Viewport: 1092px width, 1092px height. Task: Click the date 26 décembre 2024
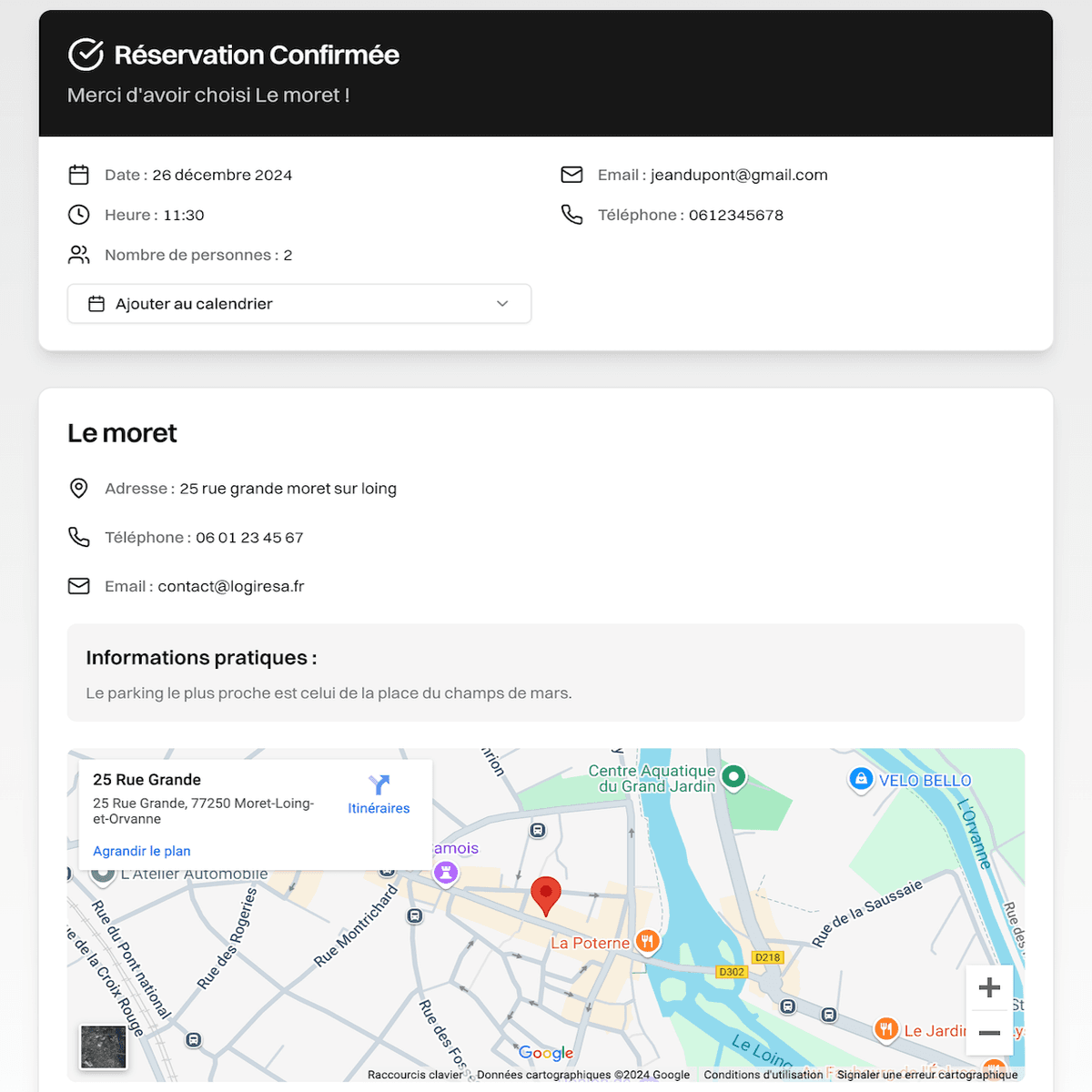pyautogui.click(x=222, y=175)
